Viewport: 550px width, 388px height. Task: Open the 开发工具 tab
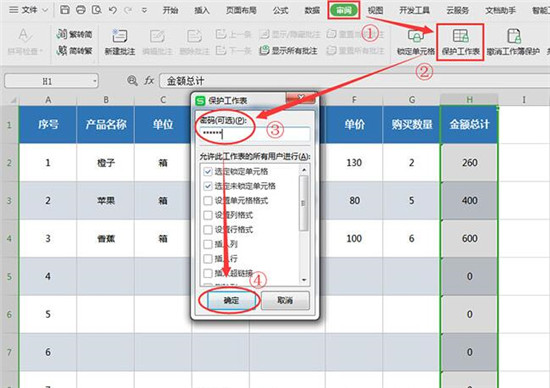tap(415, 10)
